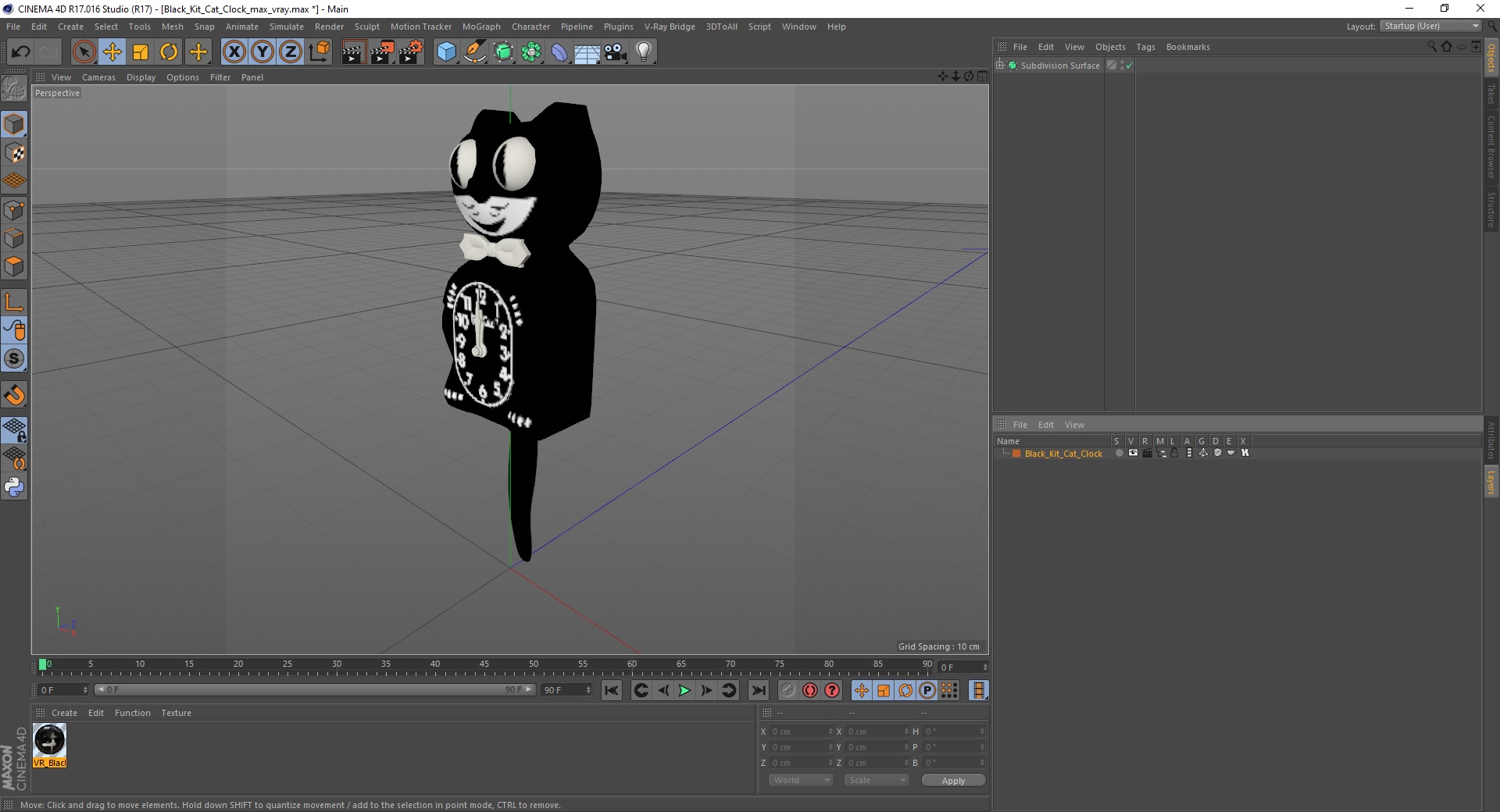Switch to Polygons mode
Viewport: 1500px width, 812px height.
click(x=14, y=266)
